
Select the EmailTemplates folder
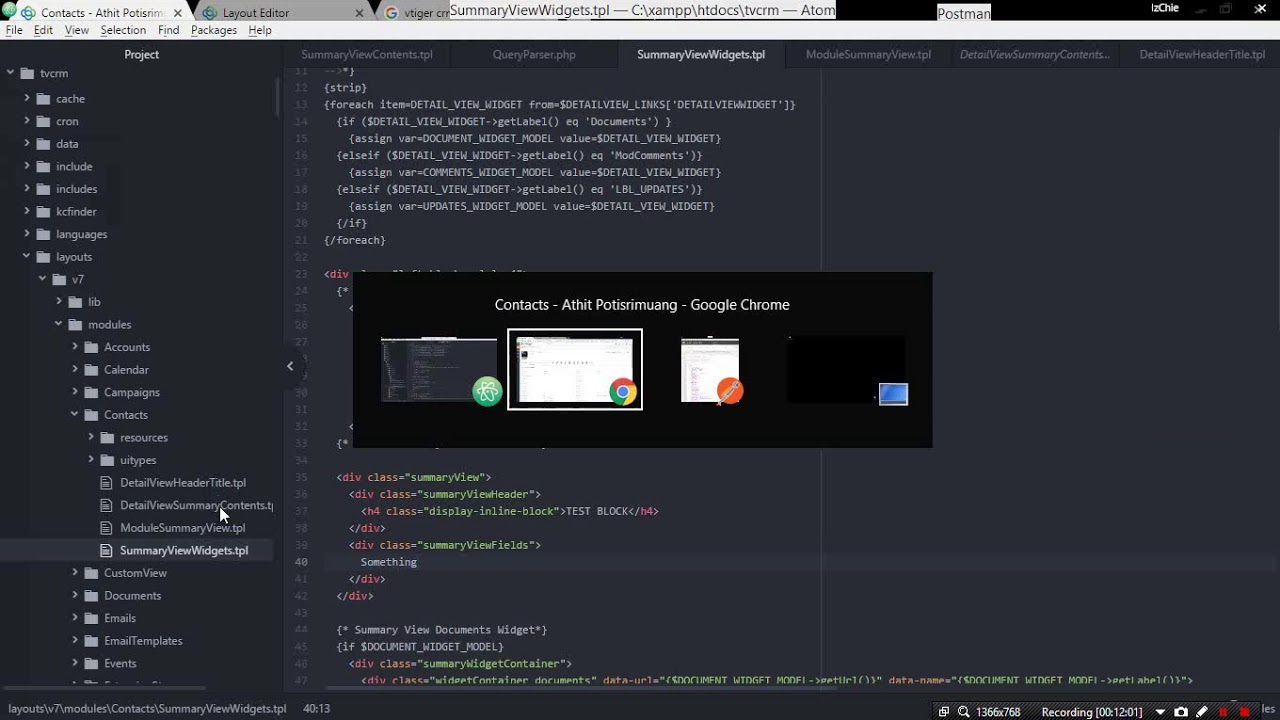point(143,640)
